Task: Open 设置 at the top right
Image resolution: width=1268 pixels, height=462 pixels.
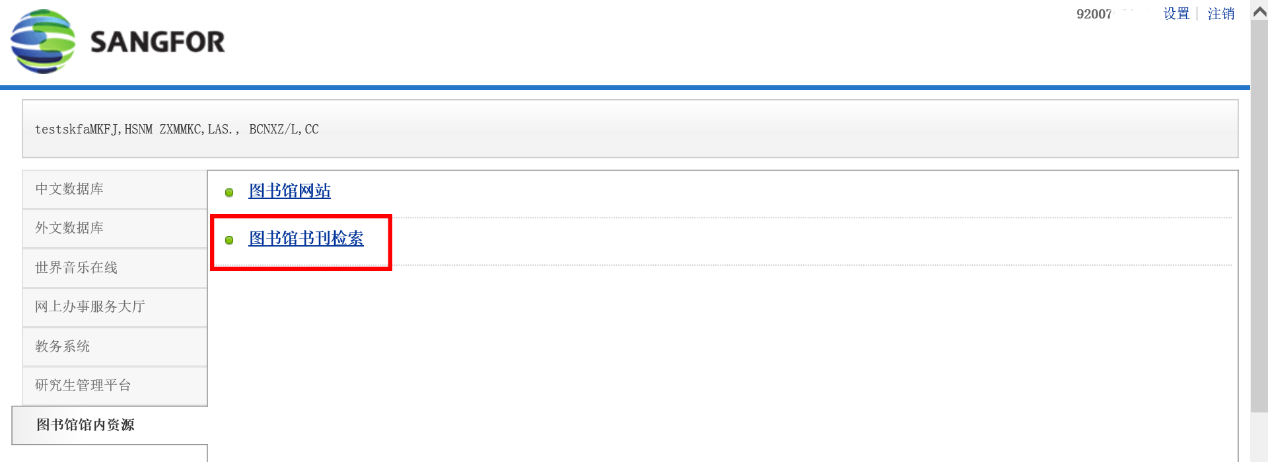Action: pyautogui.click(x=1176, y=14)
